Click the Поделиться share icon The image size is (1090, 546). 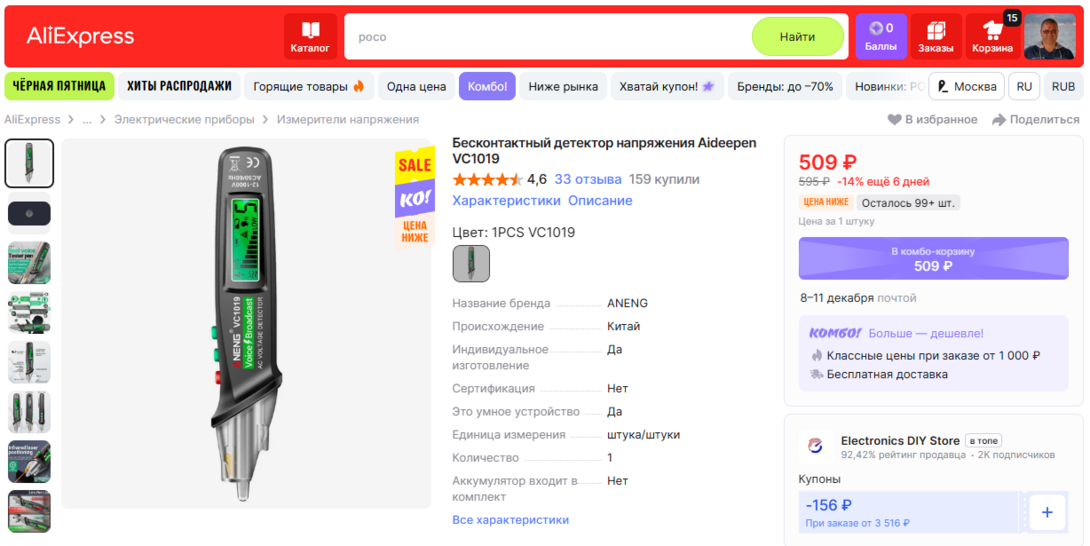click(1035, 120)
